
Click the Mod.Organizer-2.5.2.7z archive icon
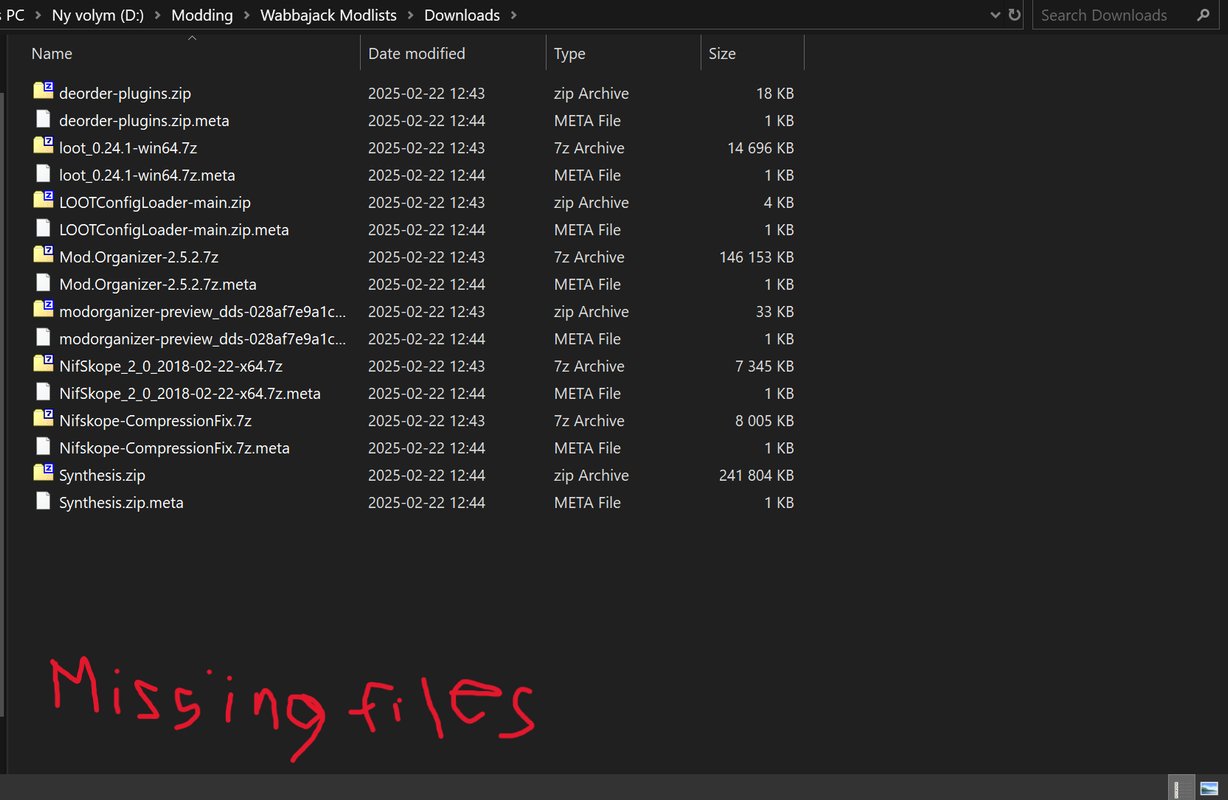pos(43,256)
